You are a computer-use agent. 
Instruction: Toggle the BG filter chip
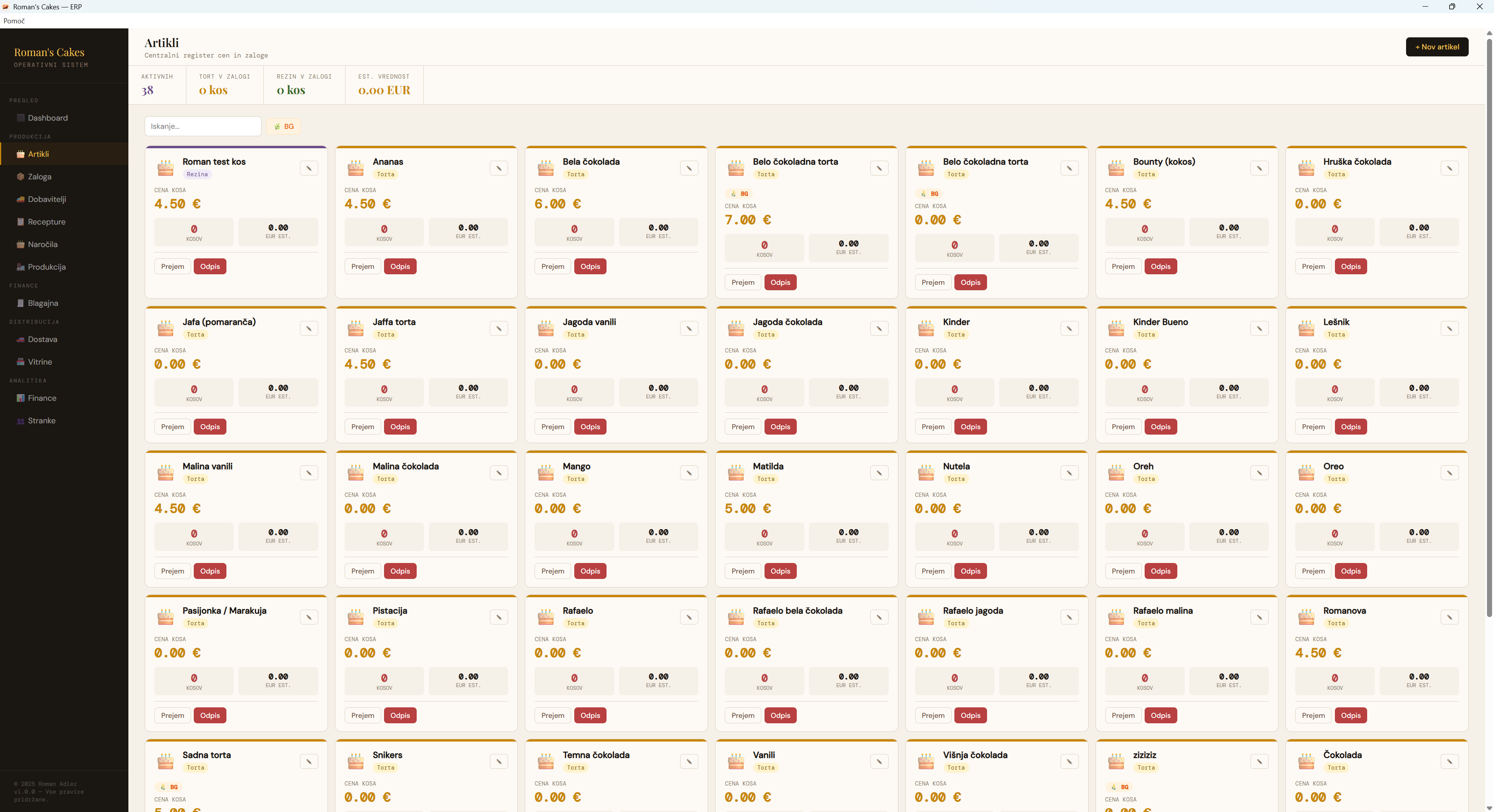(x=284, y=126)
